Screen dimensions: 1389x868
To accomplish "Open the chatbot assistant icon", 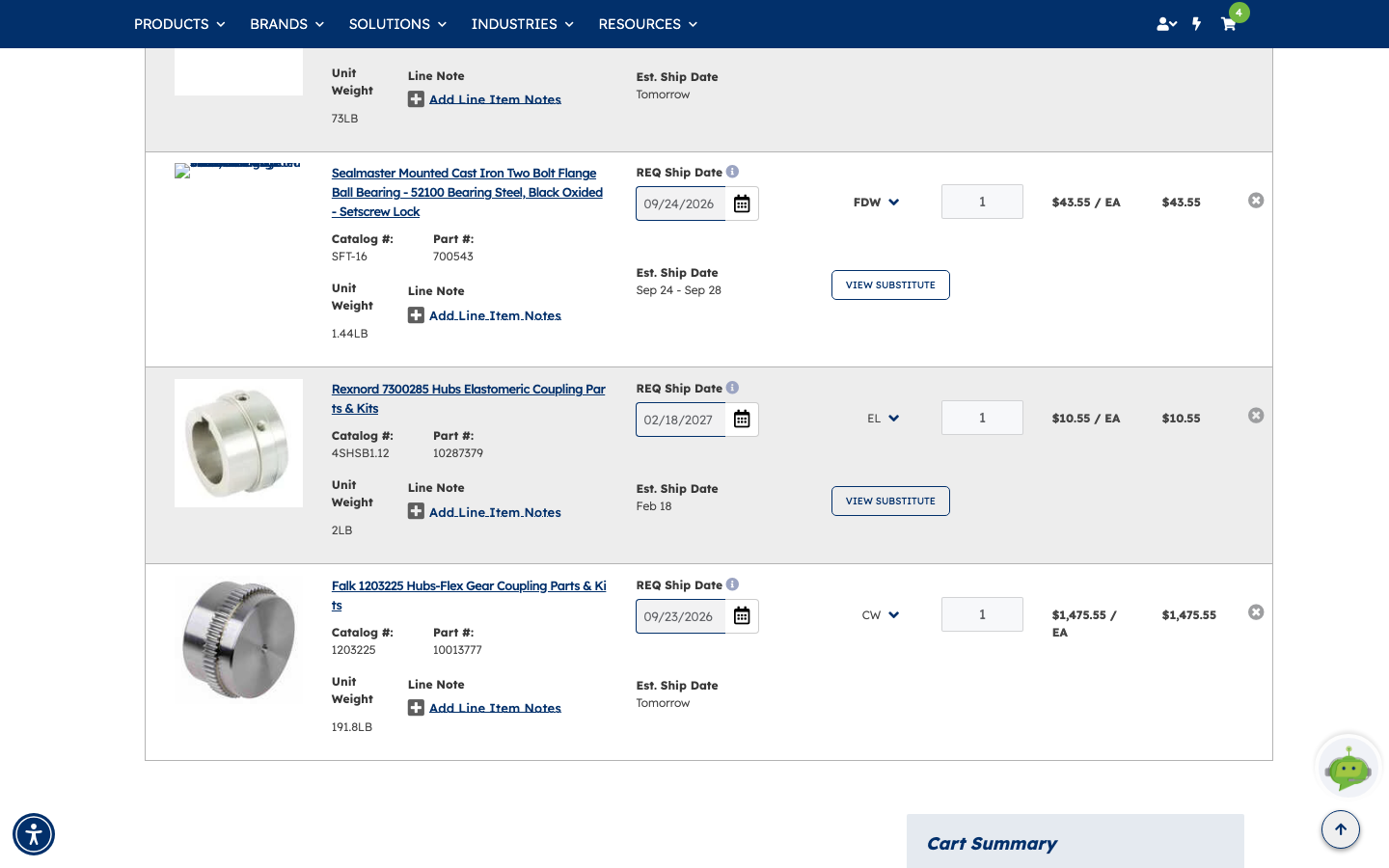I will (x=1348, y=768).
